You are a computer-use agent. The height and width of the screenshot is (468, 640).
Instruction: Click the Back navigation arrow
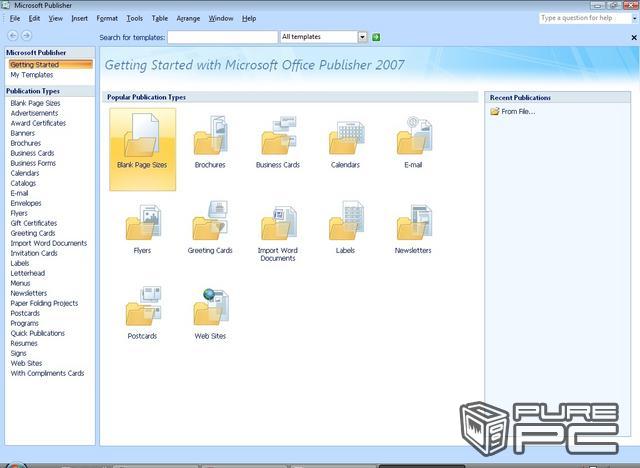[13, 35]
